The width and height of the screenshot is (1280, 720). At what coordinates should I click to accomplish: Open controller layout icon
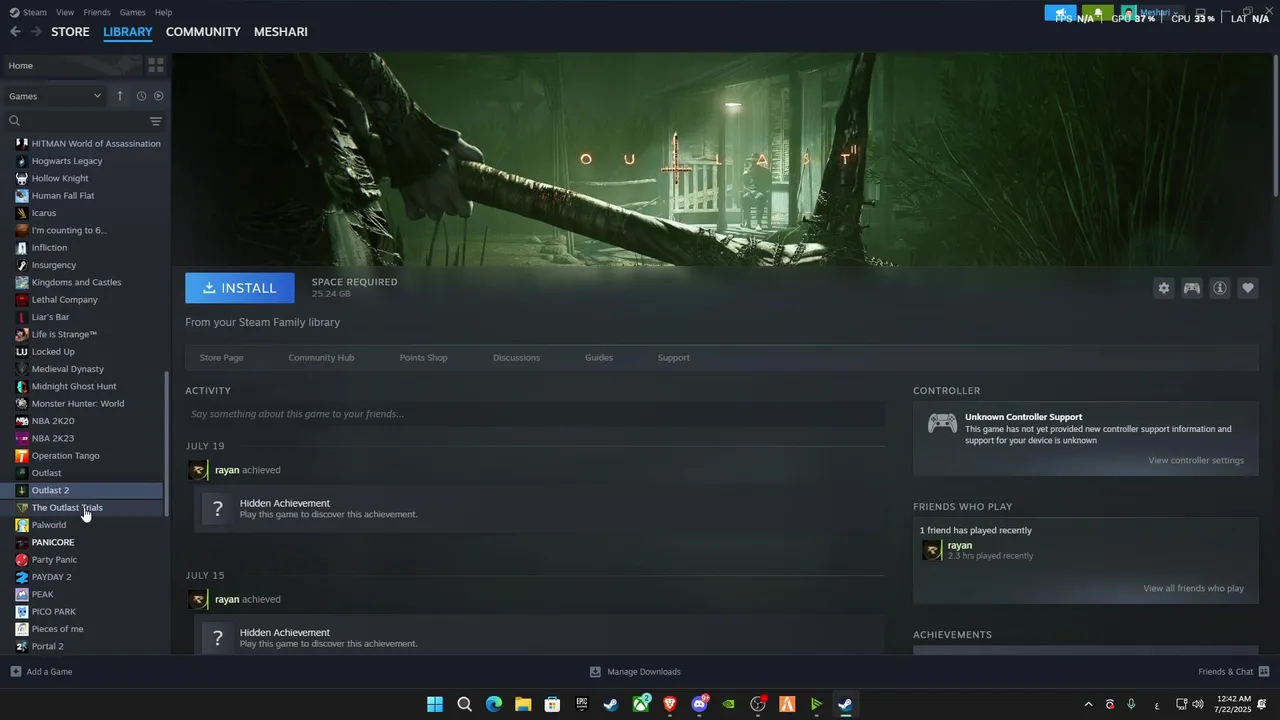click(x=1191, y=288)
